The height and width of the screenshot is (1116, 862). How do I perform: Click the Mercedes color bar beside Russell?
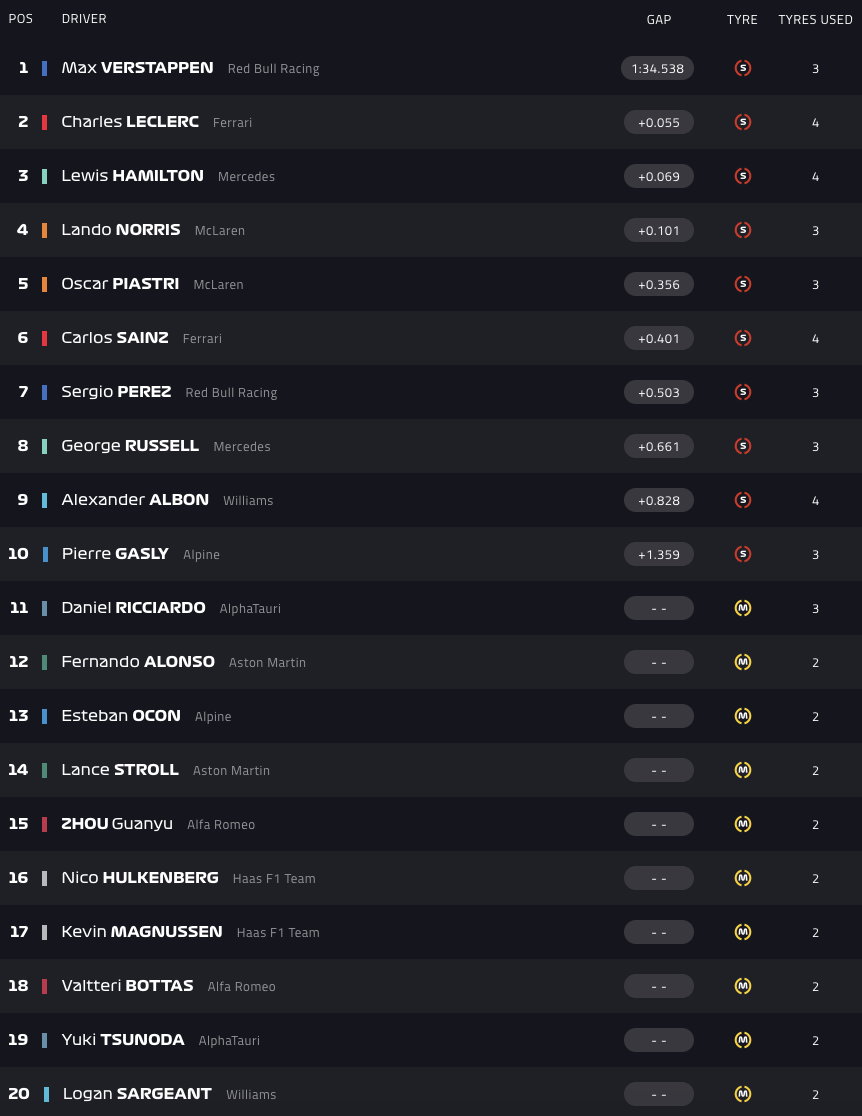44,446
